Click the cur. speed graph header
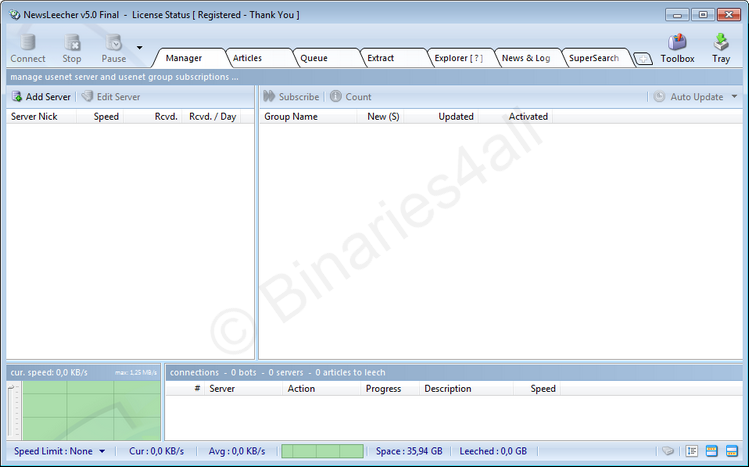This screenshot has height=467, width=749. point(84,372)
